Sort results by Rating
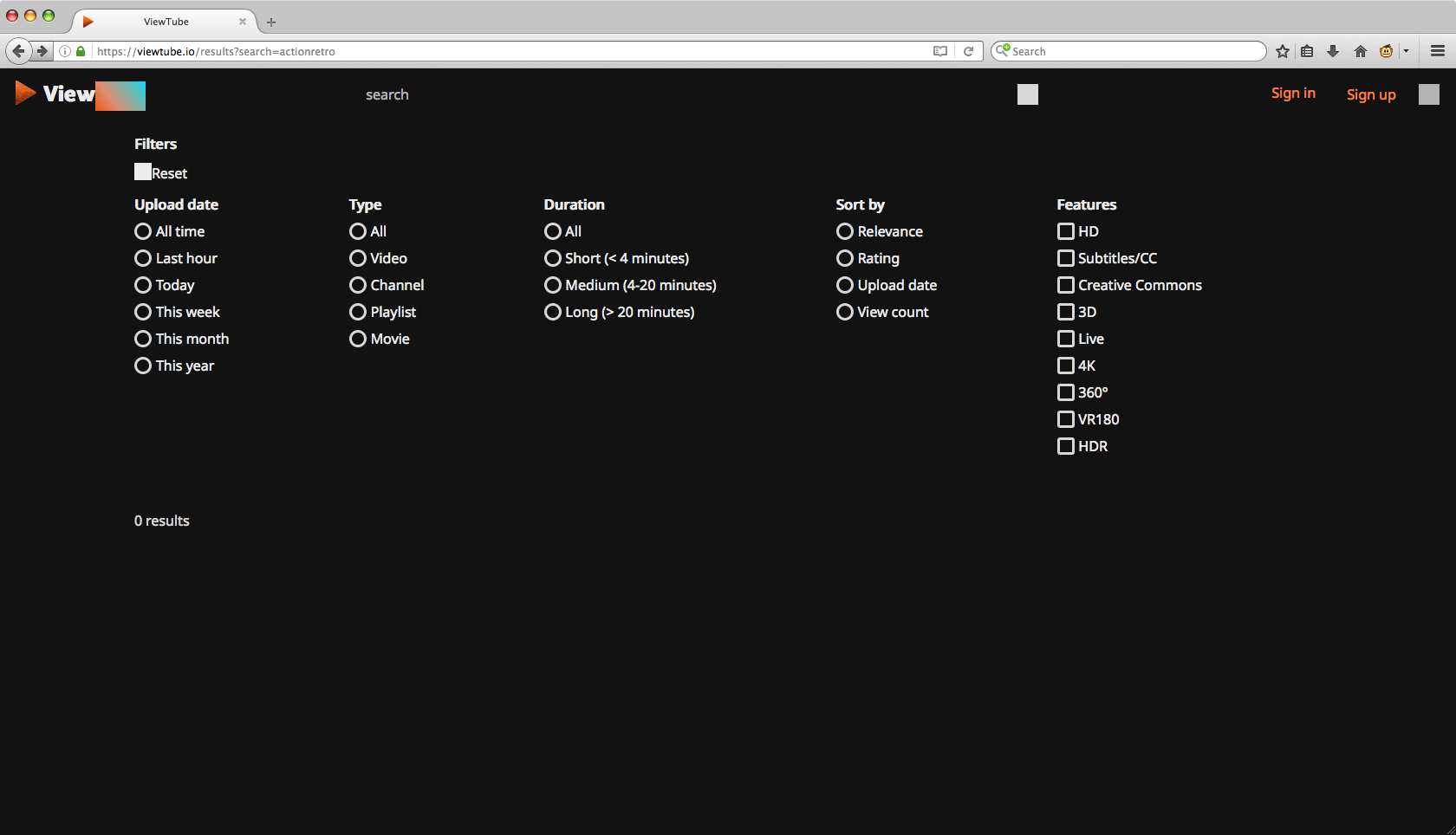This screenshot has height=835, width=1456. point(868,258)
